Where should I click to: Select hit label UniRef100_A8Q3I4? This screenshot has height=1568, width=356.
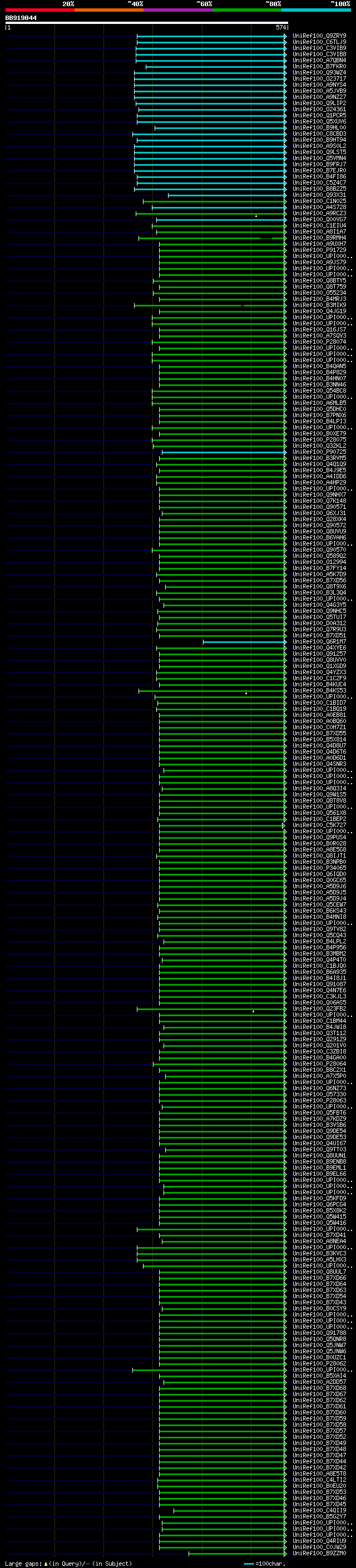(319, 788)
